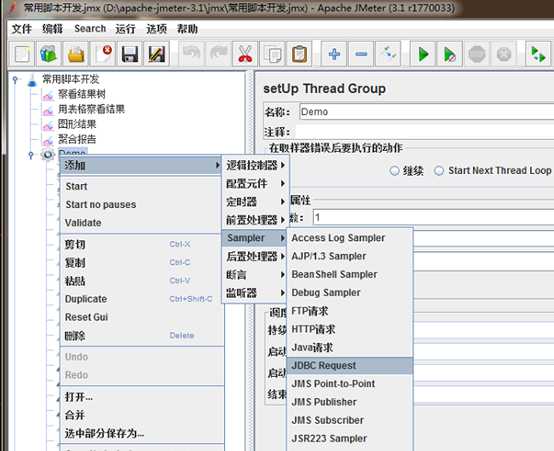The height and width of the screenshot is (451, 554).
Task: Choose Debug Sampler from list
Action: click(x=350, y=293)
